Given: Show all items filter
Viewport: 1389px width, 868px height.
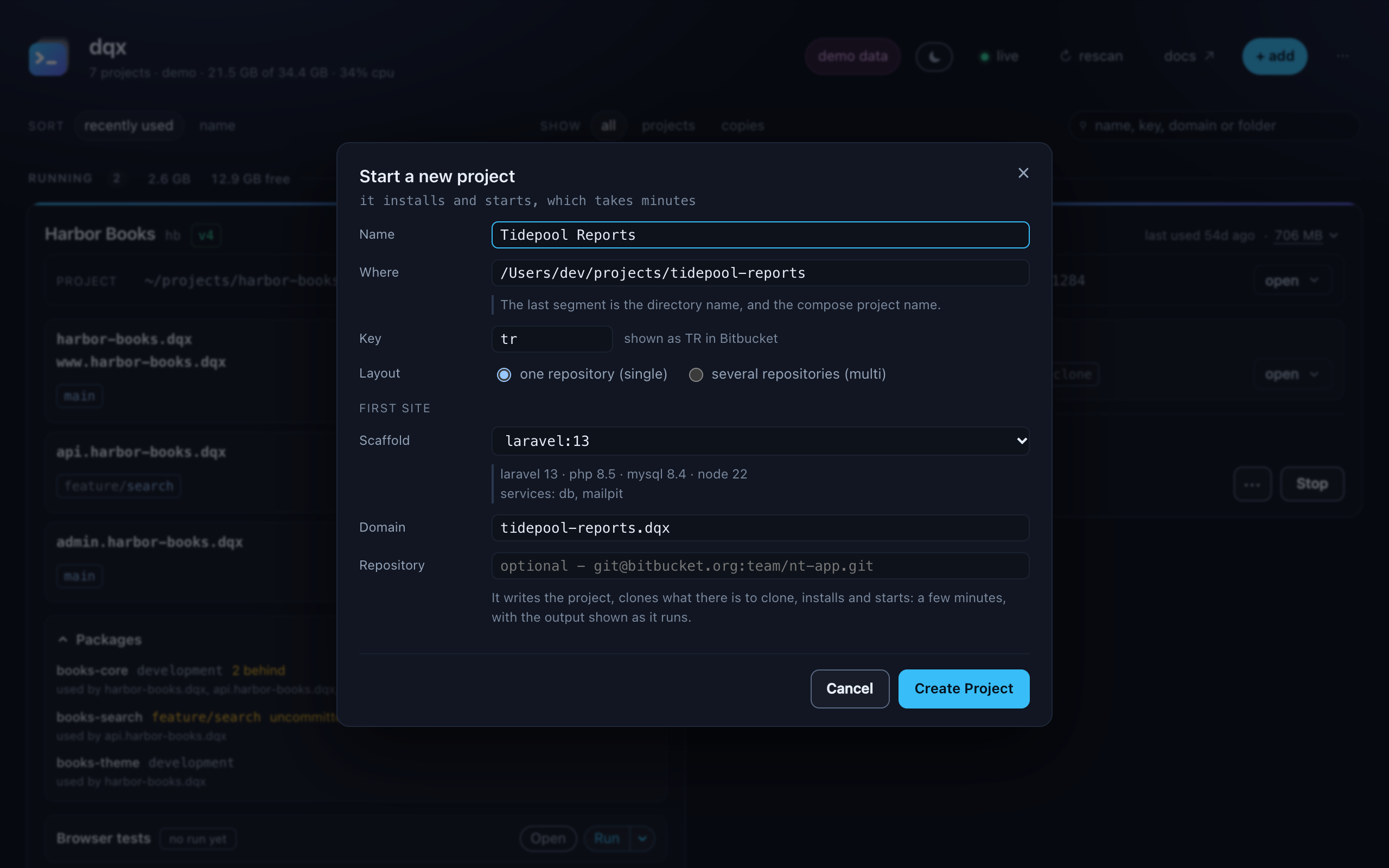Looking at the screenshot, I should (x=608, y=125).
